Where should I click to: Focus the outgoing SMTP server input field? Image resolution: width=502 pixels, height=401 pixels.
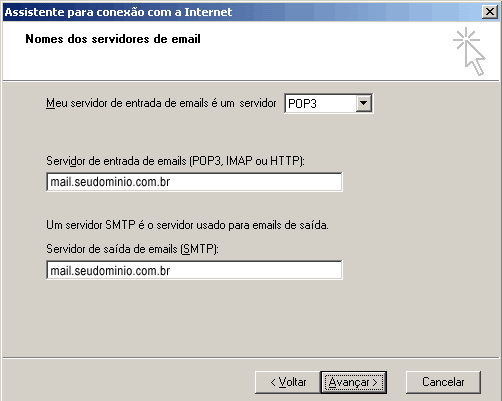pos(194,270)
